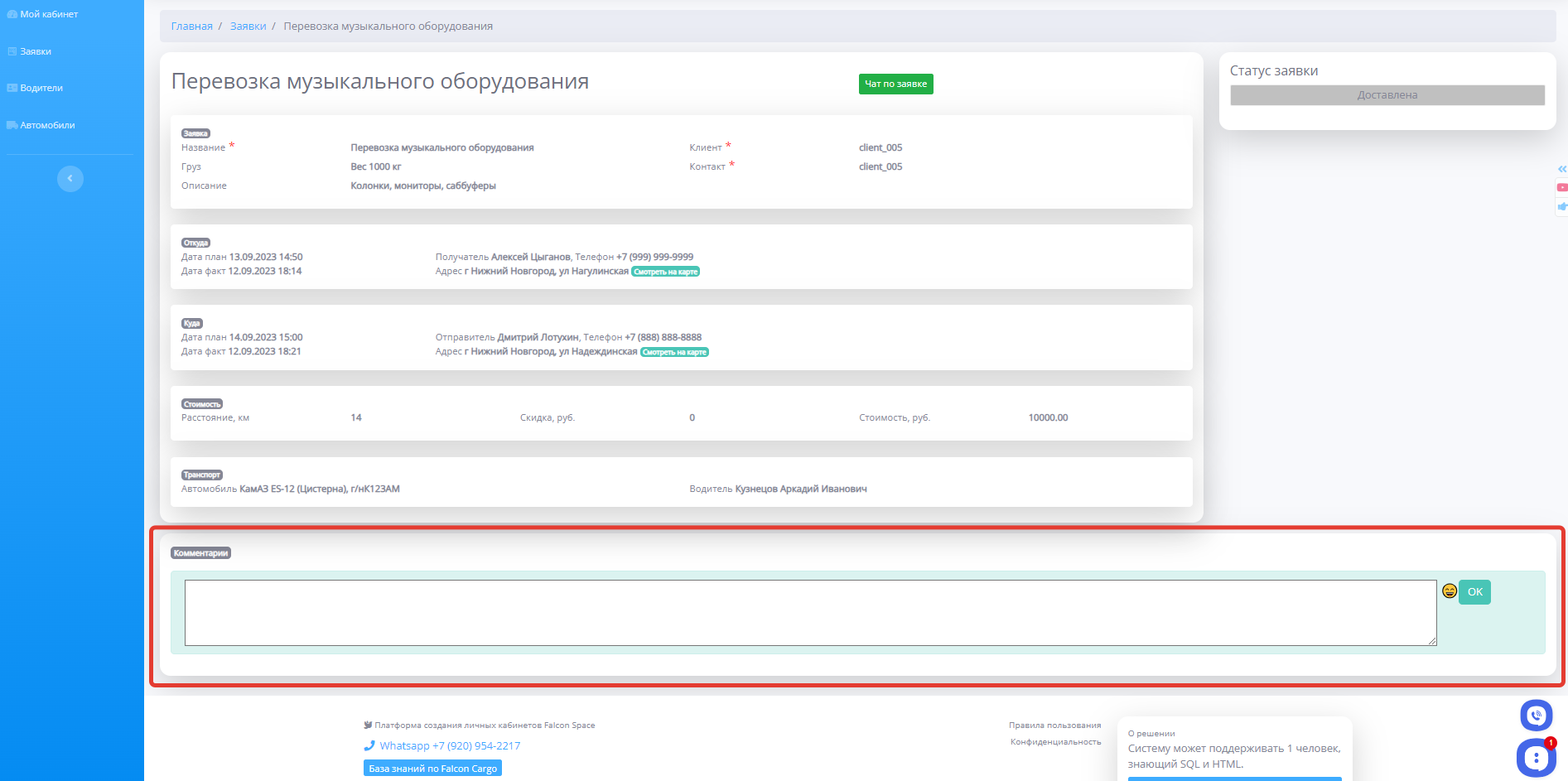Image resolution: width=1568 pixels, height=781 pixels.
Task: View Надеждинская address on the map
Action: tap(674, 352)
